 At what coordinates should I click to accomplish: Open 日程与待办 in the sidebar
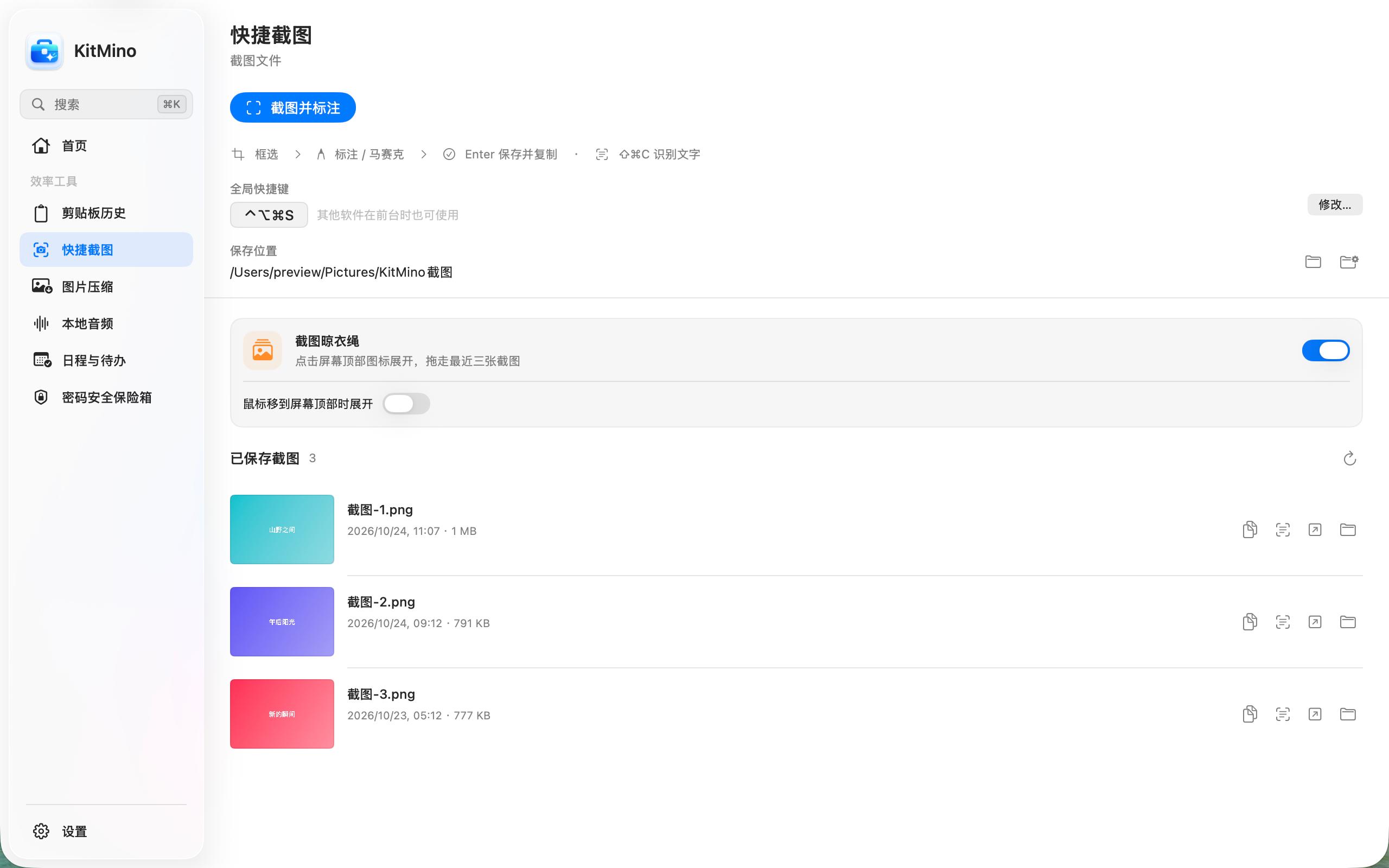[x=106, y=361]
